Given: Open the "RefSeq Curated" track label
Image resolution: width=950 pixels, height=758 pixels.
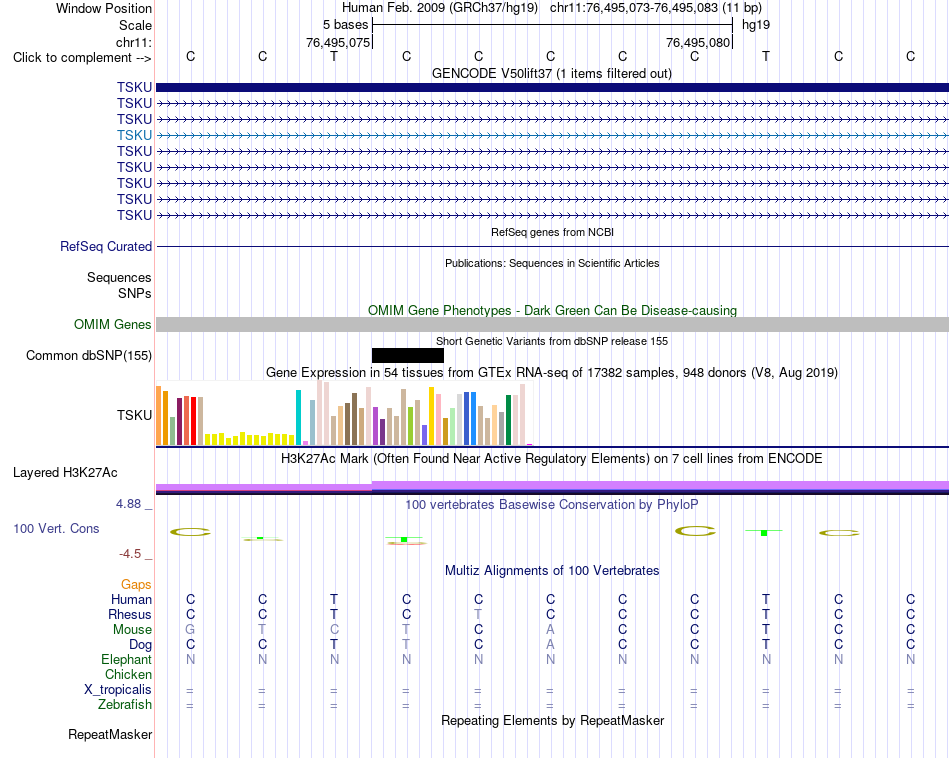Looking at the screenshot, I should coord(106,247).
